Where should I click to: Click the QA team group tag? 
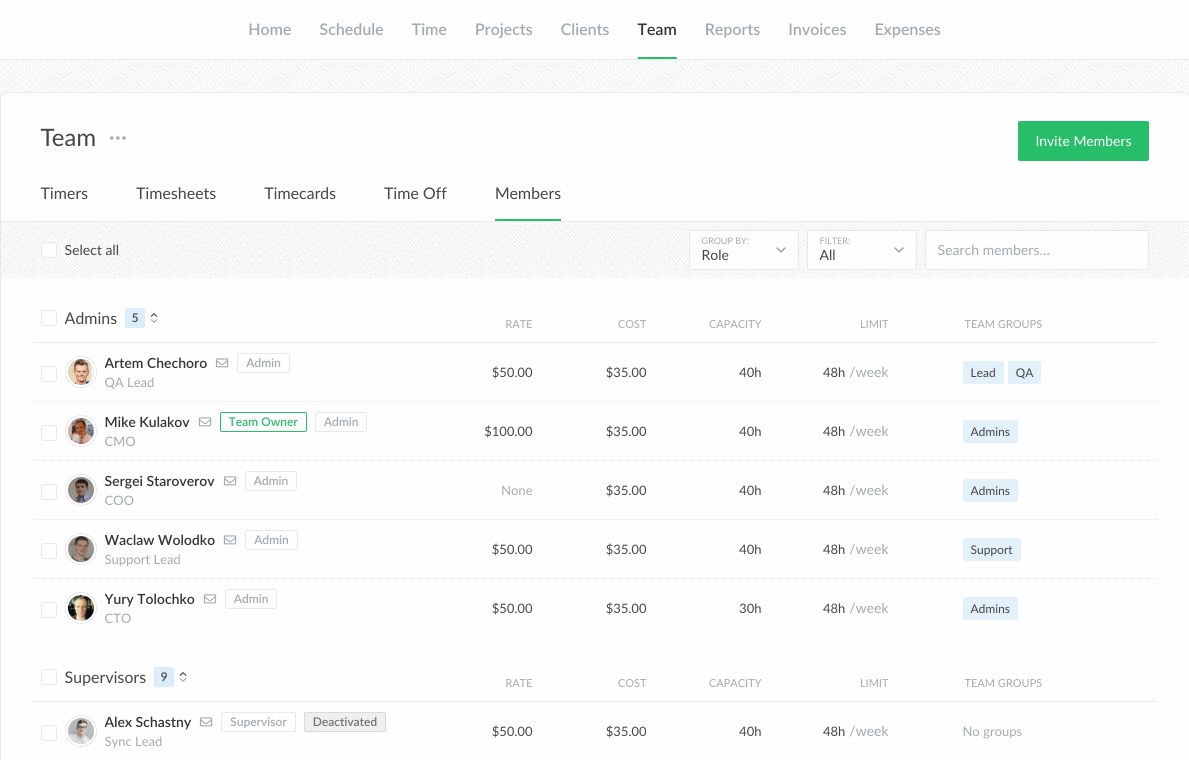point(1024,373)
